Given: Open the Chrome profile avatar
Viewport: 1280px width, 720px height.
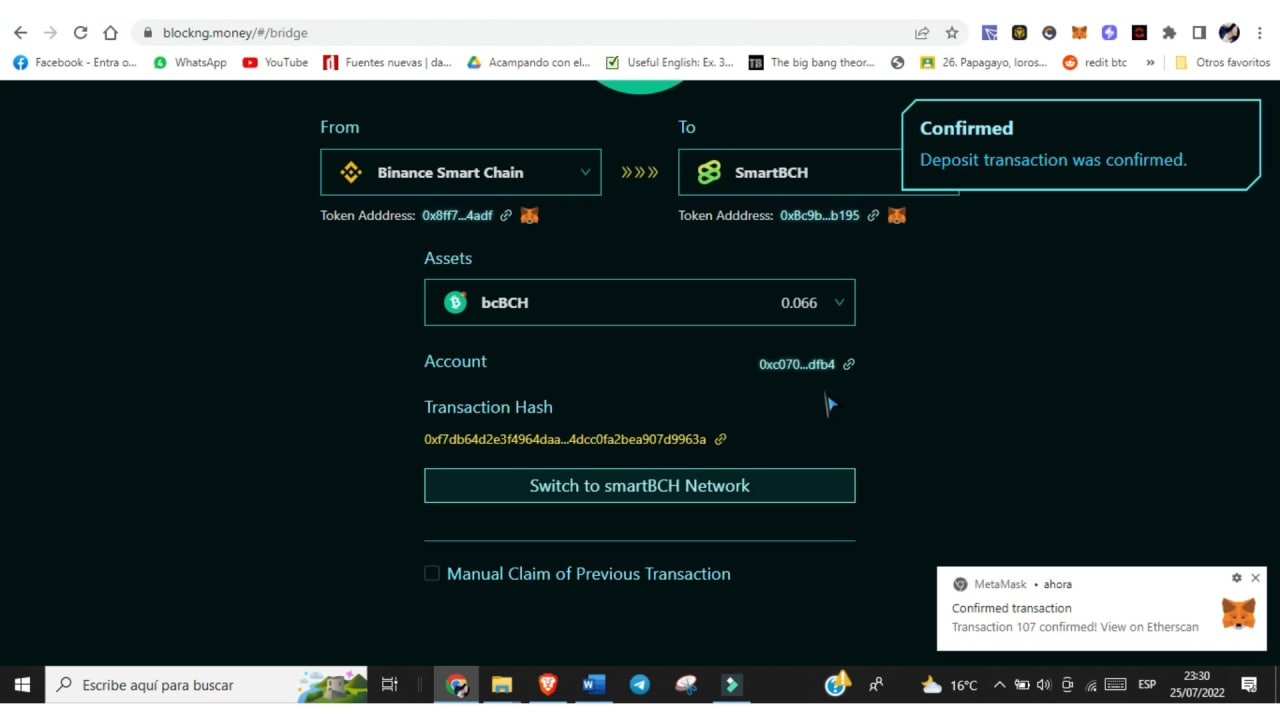Looking at the screenshot, I should tap(1229, 33).
